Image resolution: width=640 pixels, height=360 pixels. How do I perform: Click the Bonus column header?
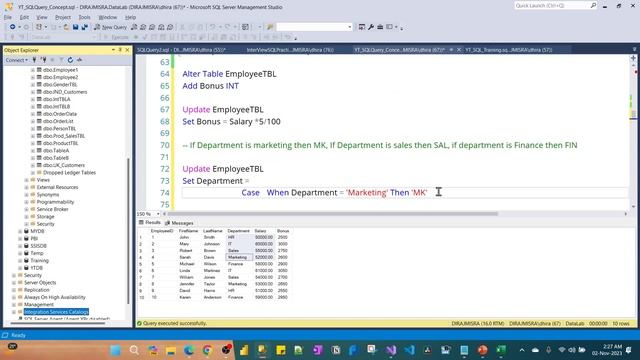tap(283, 231)
